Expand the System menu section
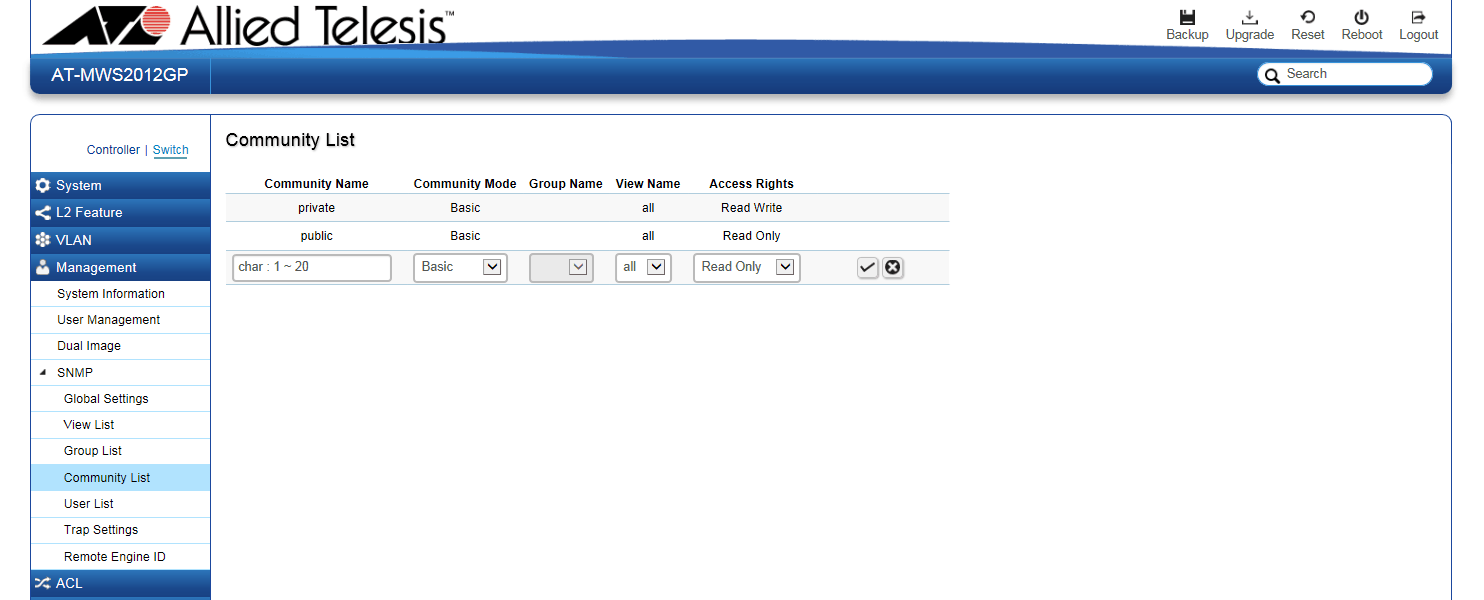This screenshot has width=1484, height=600. coord(121,185)
